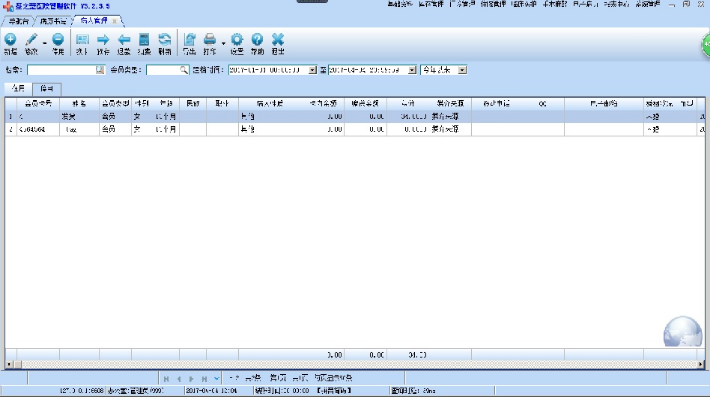The image size is (710, 399).
Task: Click the 性别 (gender) column header
Action: (x=142, y=104)
